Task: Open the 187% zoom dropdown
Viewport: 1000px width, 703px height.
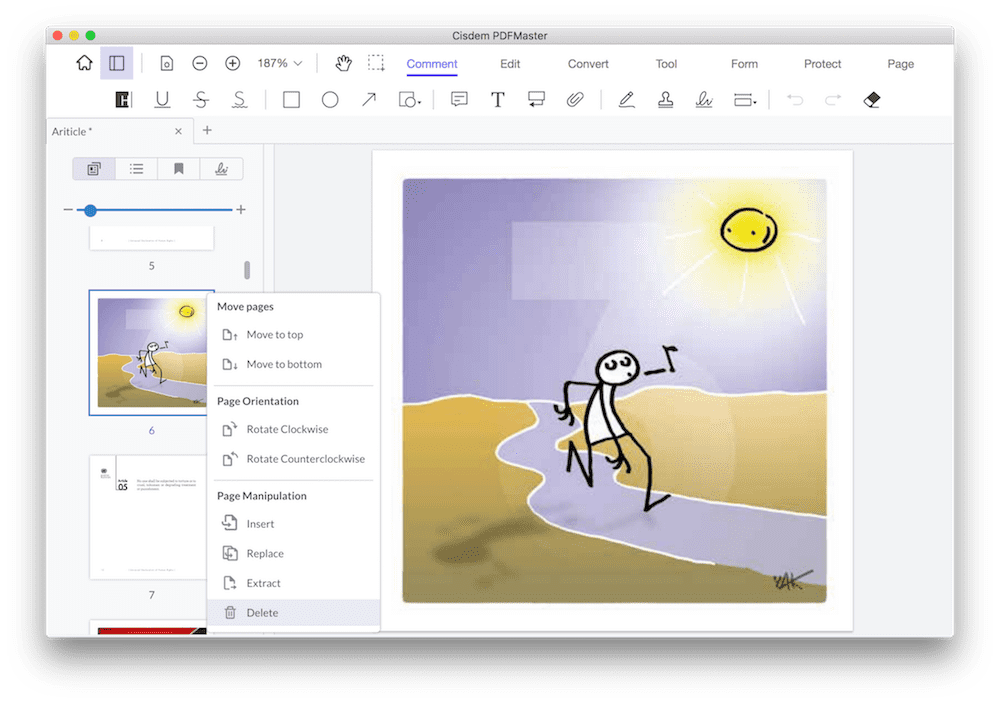Action: pos(279,63)
